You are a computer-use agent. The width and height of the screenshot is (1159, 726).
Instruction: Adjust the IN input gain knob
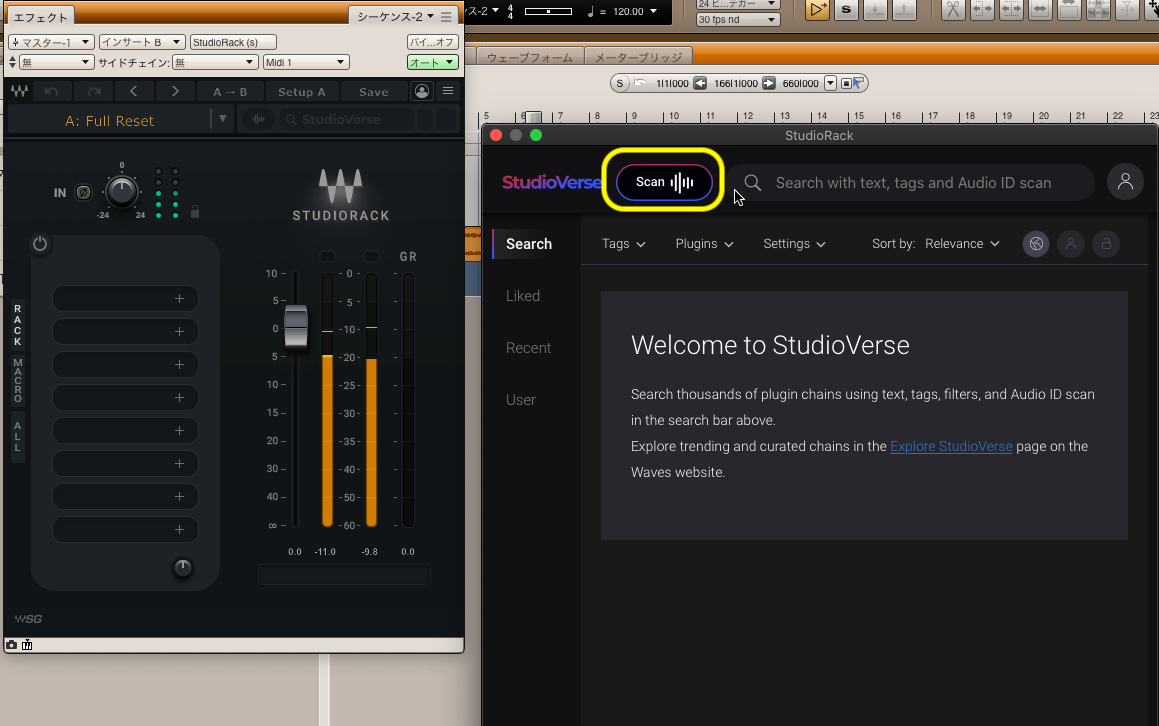(121, 191)
